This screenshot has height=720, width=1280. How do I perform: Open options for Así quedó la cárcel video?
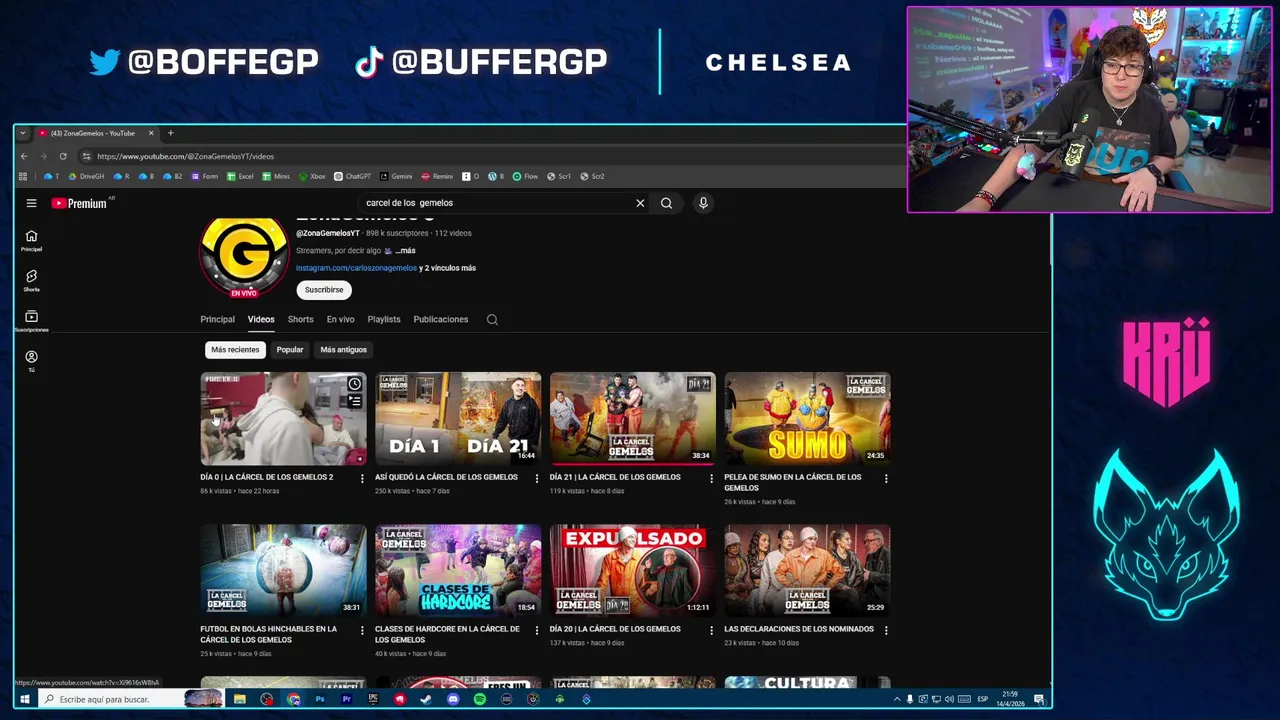(537, 479)
